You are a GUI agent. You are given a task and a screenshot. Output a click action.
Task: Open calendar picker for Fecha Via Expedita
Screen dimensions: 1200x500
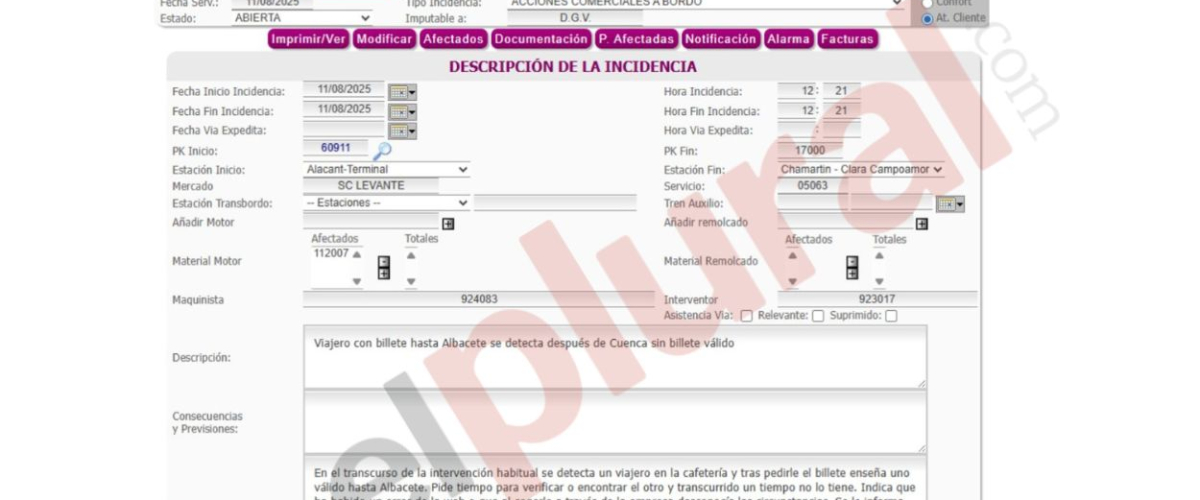401,131
